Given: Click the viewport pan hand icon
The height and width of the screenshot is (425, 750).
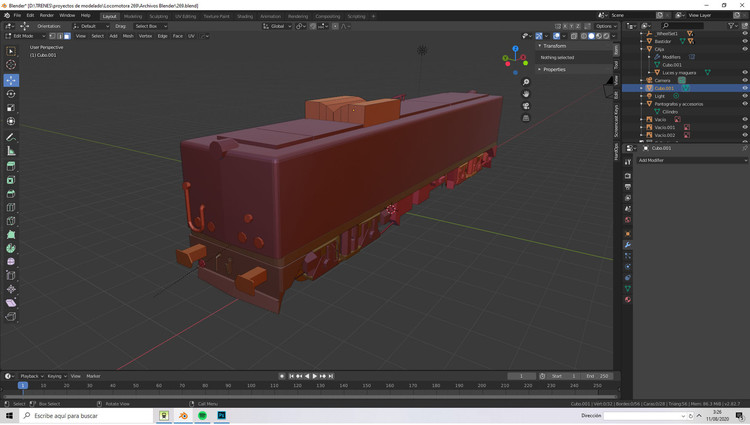Looking at the screenshot, I should click(x=526, y=94).
